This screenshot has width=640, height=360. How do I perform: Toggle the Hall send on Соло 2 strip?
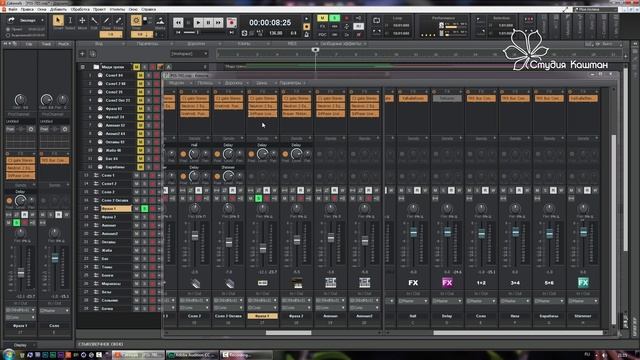tap(183, 154)
